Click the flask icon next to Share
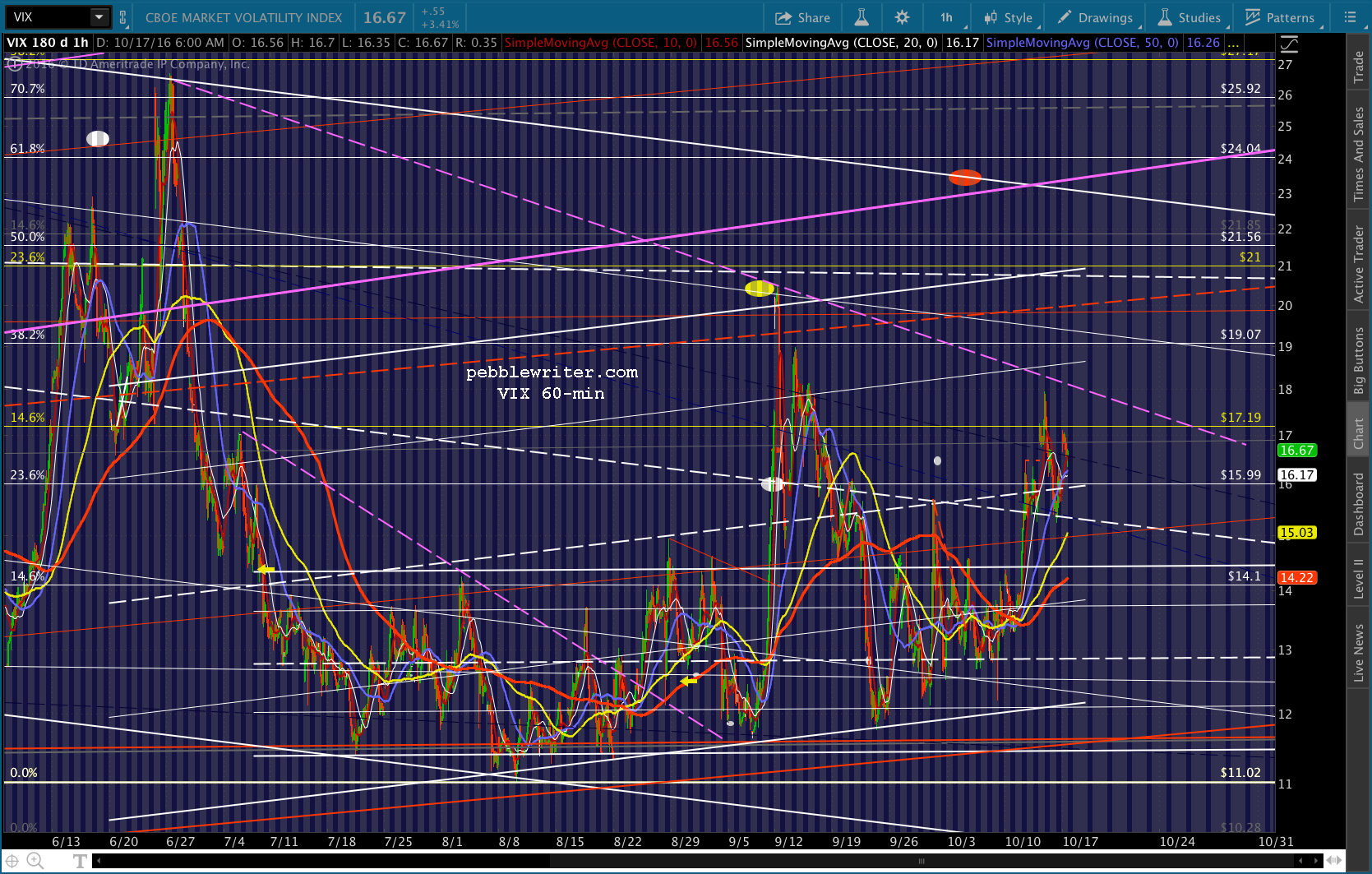The height and width of the screenshot is (874, 1372). tap(862, 17)
